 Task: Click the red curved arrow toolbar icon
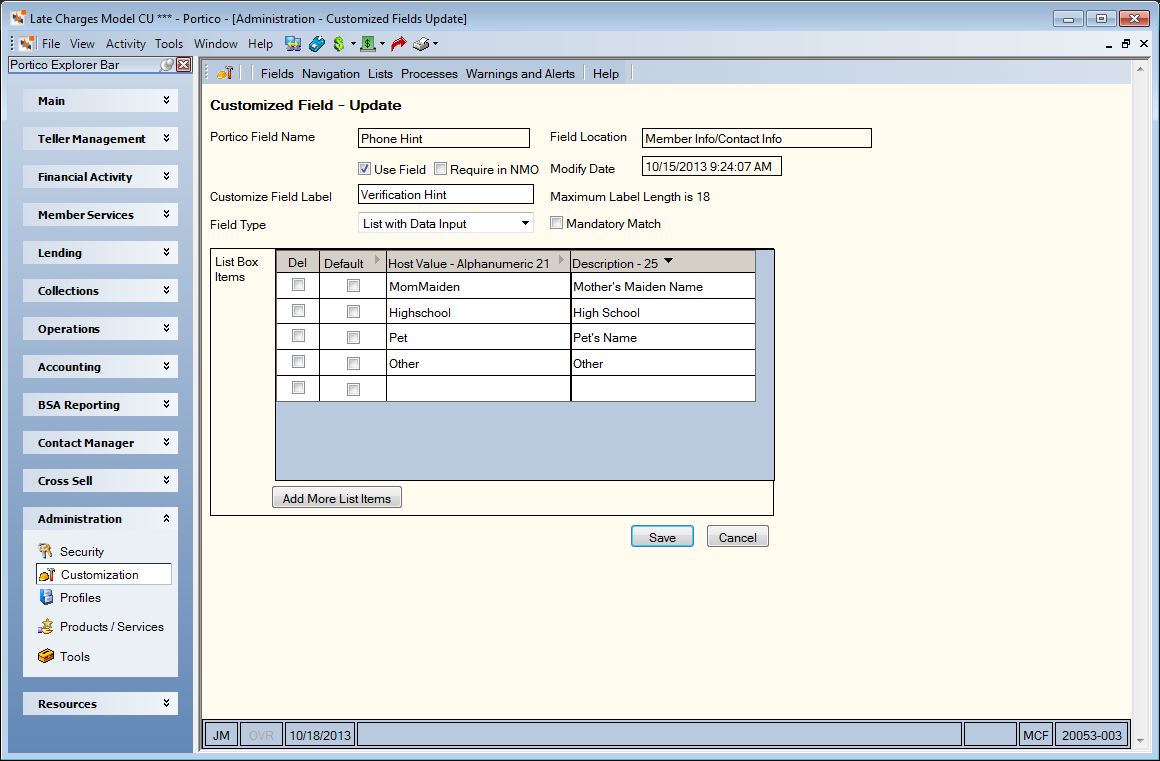point(399,44)
